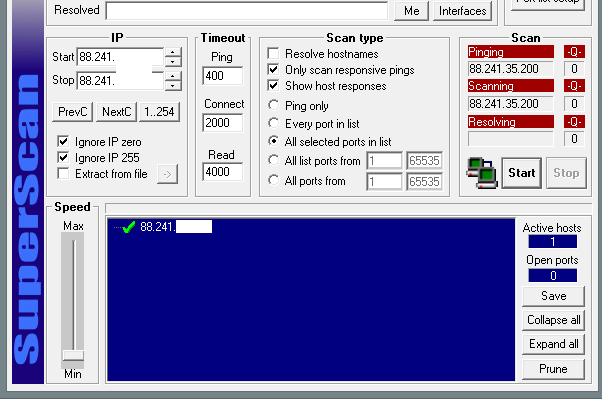Click the scan progress bar above results
The width and height of the screenshot is (602, 399).
tap(348, 209)
